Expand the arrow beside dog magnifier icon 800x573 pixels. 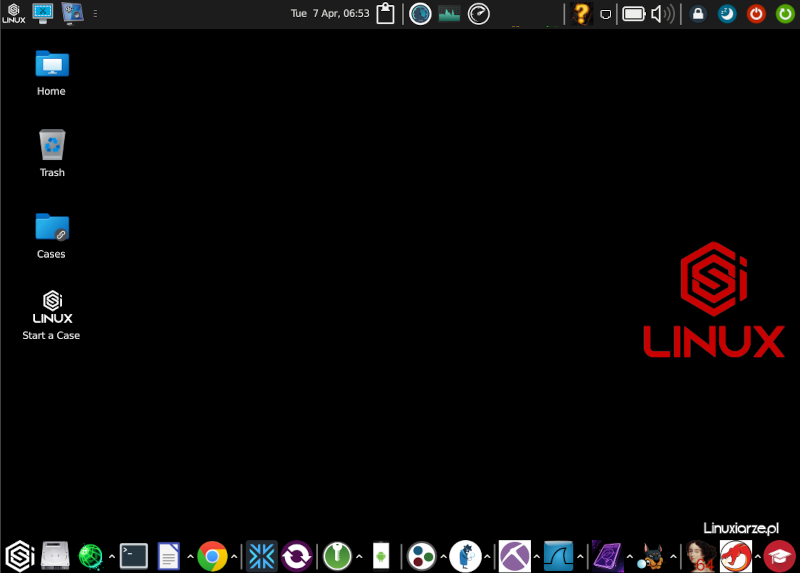click(x=673, y=556)
